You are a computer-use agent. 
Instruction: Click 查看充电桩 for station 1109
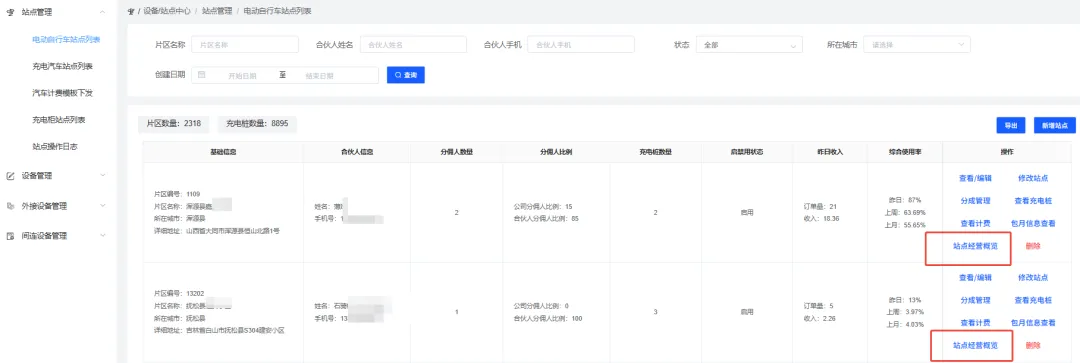1032,201
